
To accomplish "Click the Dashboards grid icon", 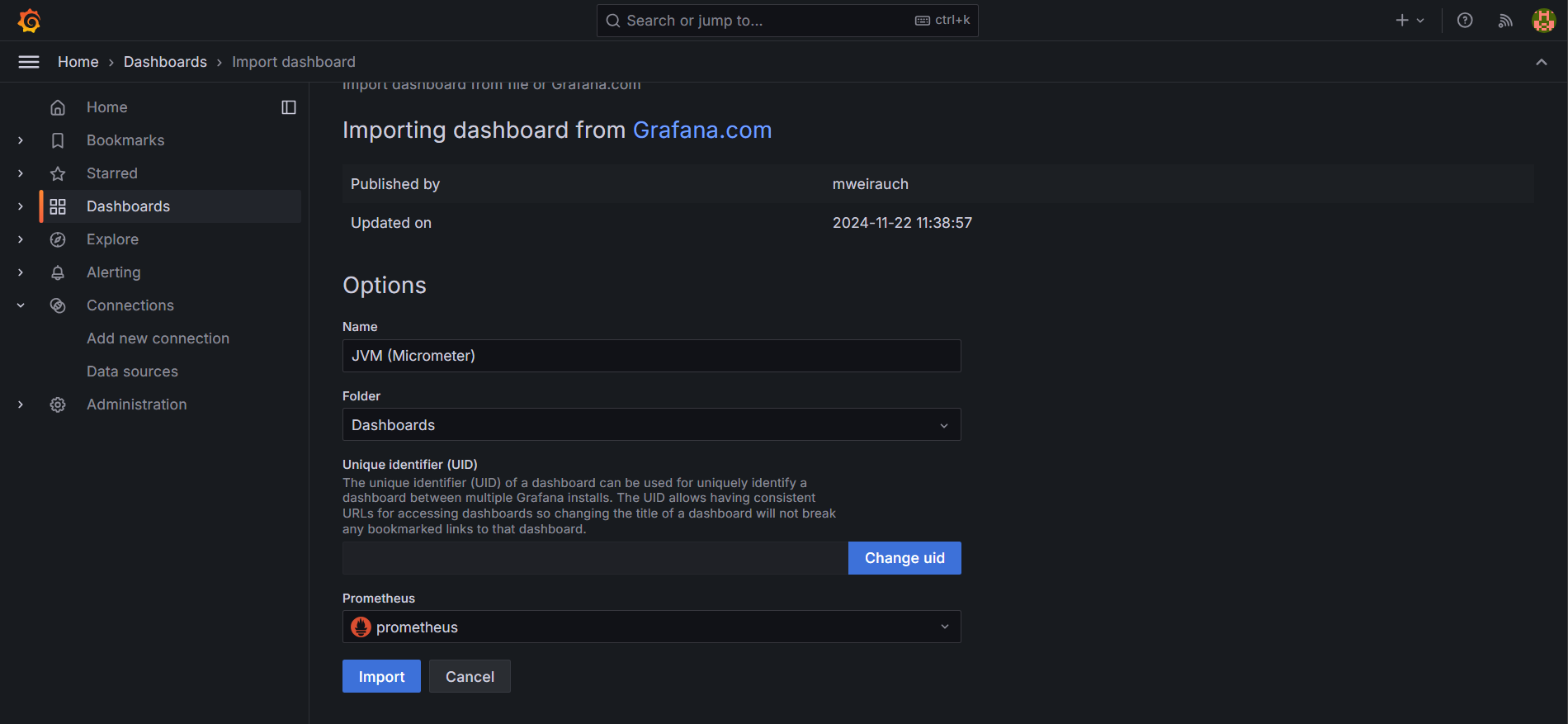I will point(58,206).
